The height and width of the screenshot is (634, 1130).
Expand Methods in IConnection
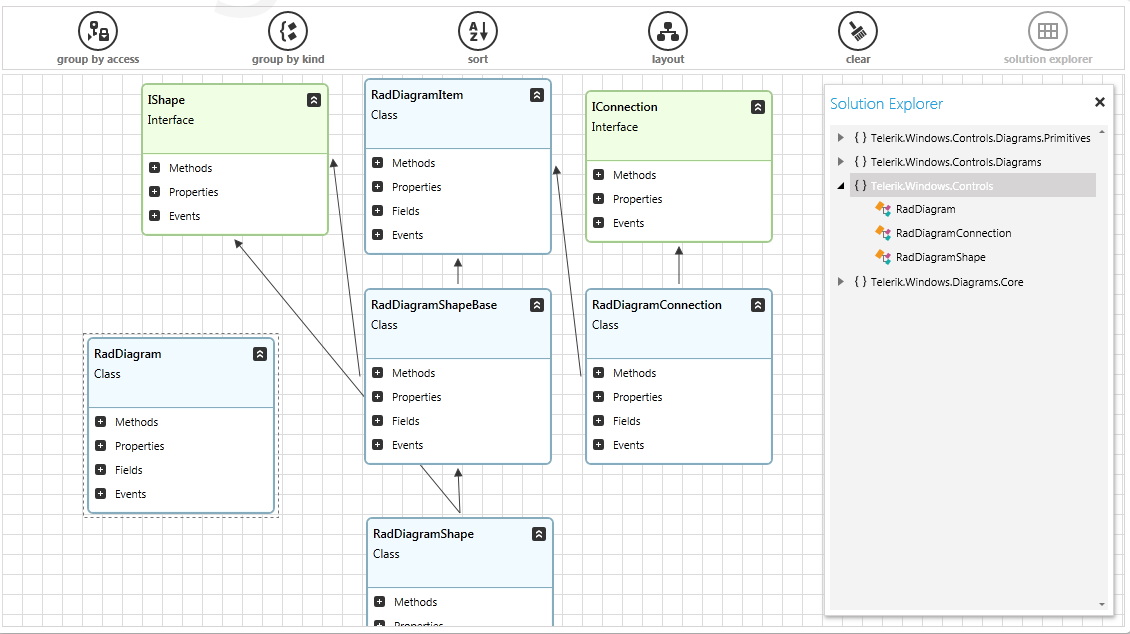coord(599,174)
